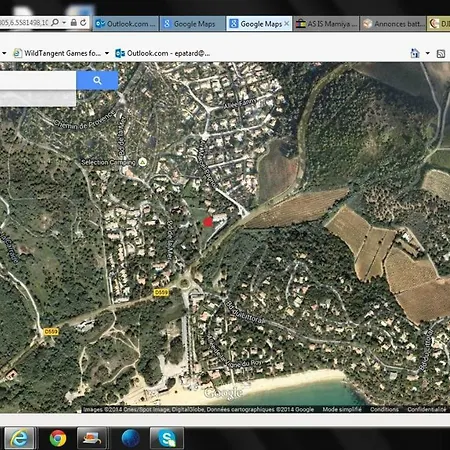Screen dimensions: 450x450
Task: Open the address bar dropdown arrow
Action: (x=64, y=23)
